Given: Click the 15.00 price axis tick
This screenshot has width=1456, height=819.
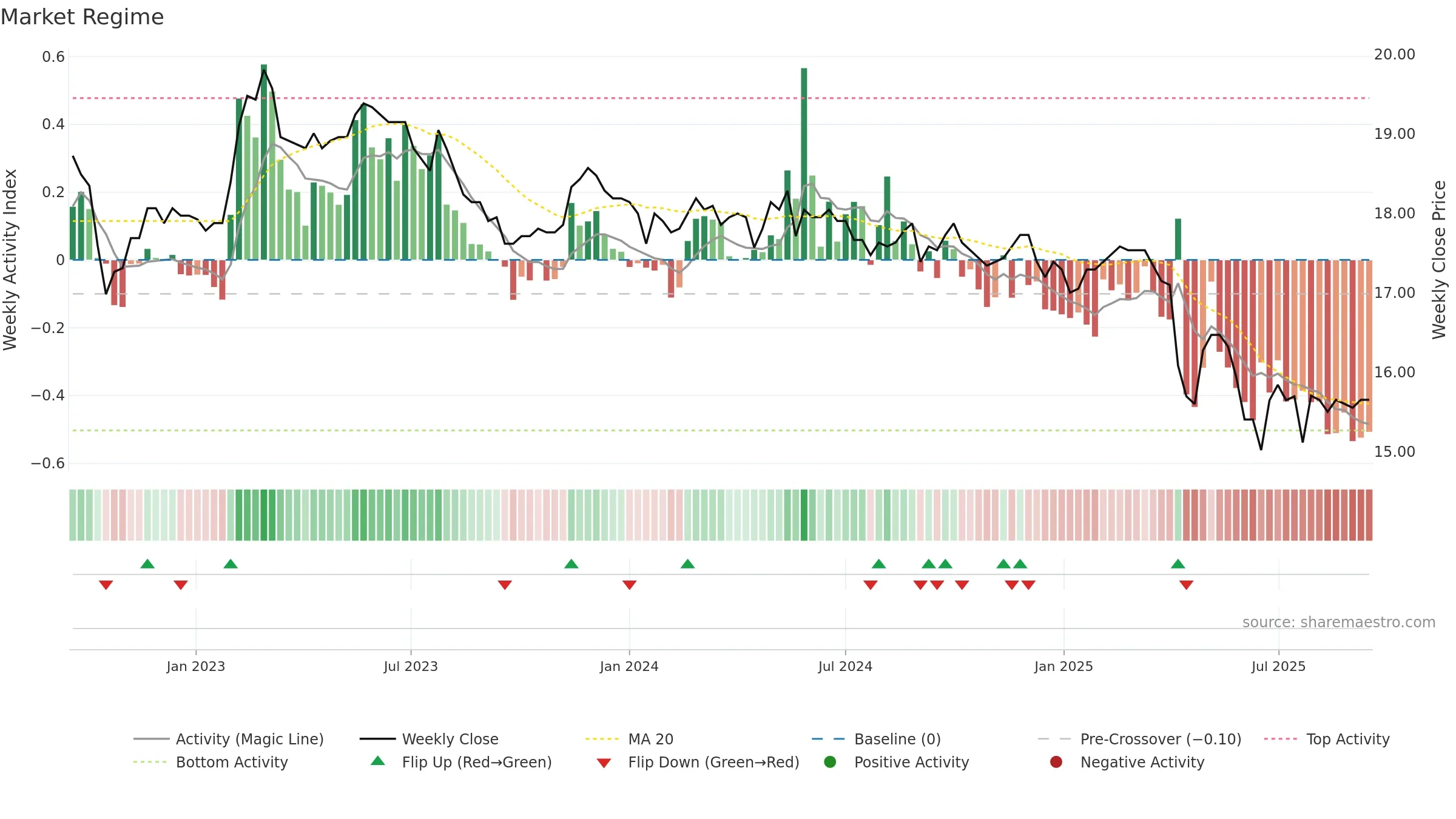Looking at the screenshot, I should (x=1394, y=452).
